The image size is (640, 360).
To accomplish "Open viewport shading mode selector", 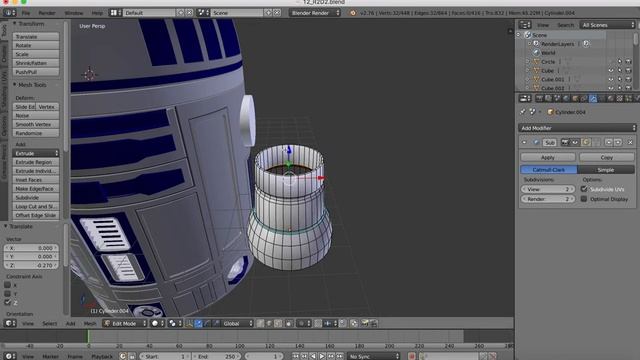I will pos(157,323).
